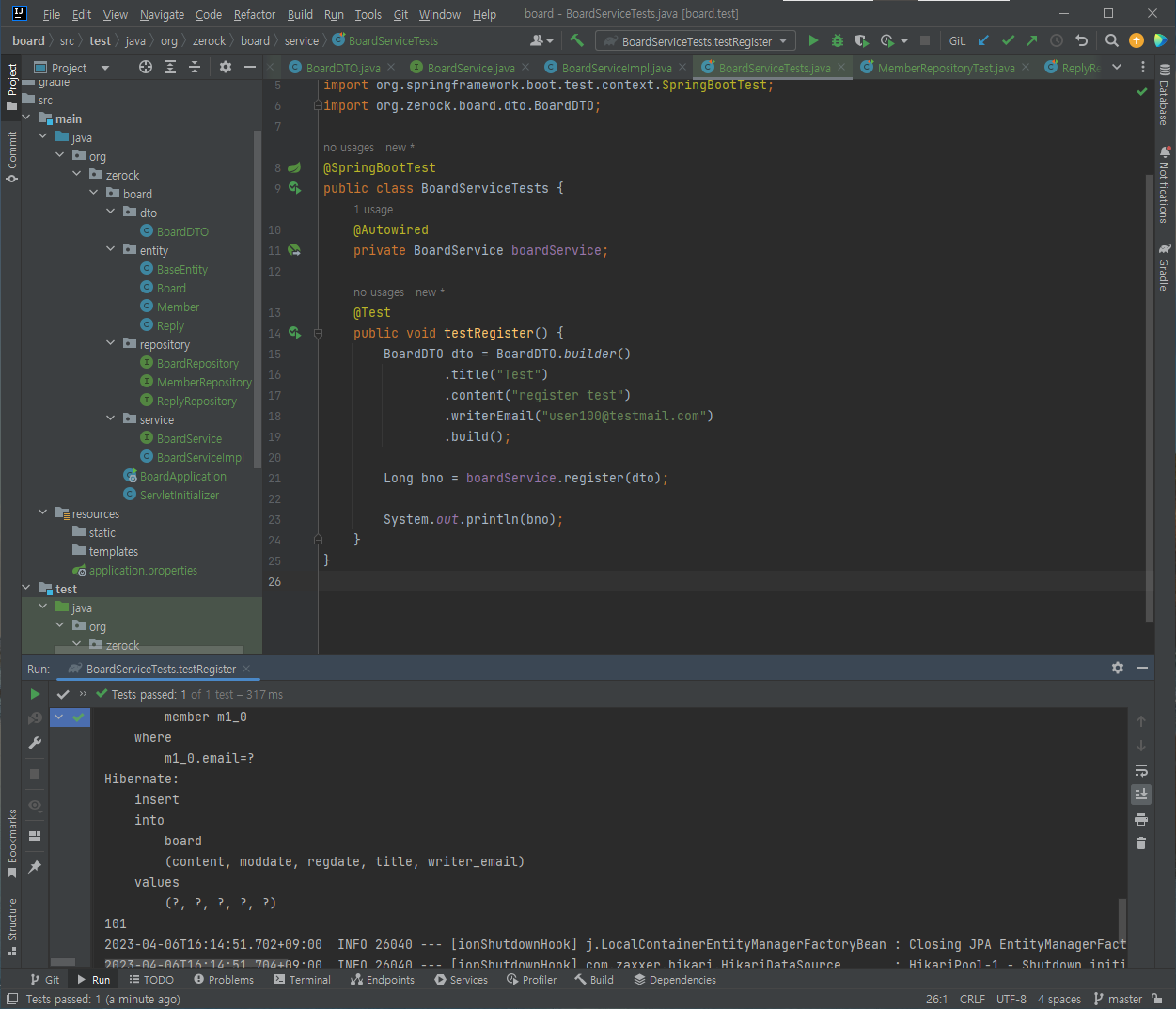Screen dimensions: 1176x1009
Task: Open the Problems tool window
Action: 224,980
